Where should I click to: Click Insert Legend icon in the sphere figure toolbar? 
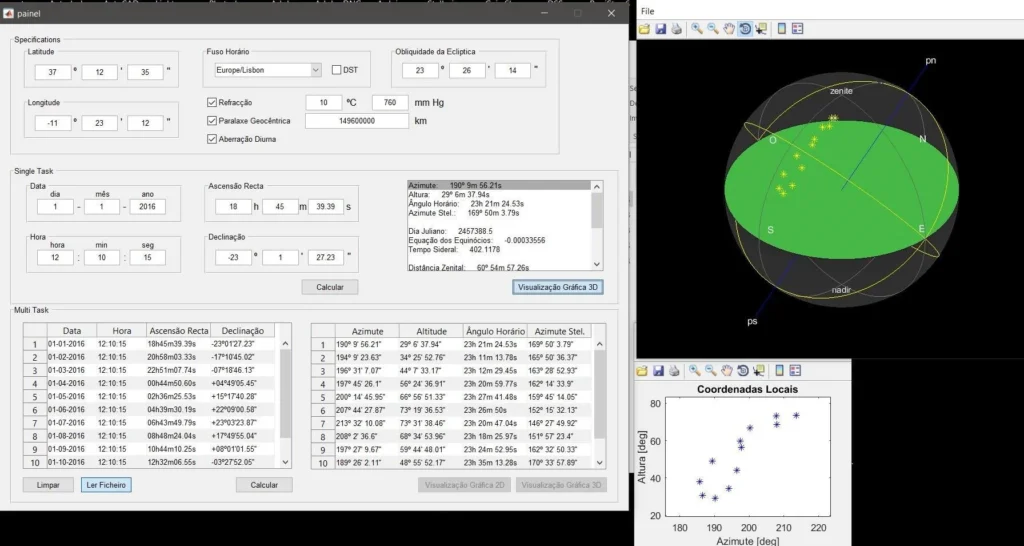click(797, 29)
